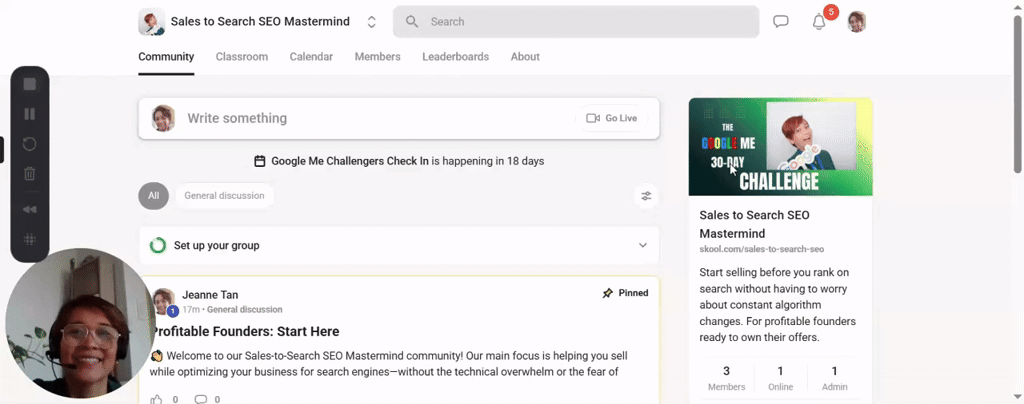Open the Classroom tab
1024x404 pixels.
point(242,57)
